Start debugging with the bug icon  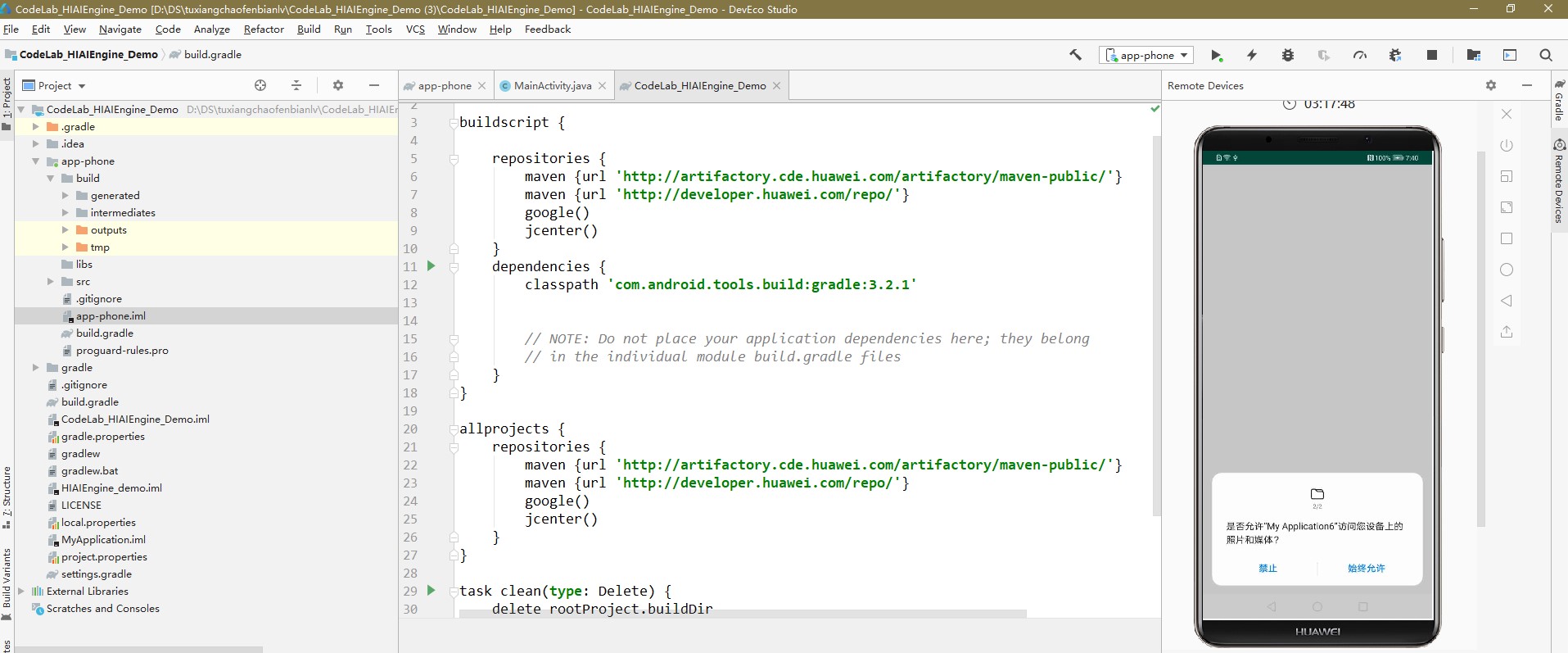tap(1288, 55)
